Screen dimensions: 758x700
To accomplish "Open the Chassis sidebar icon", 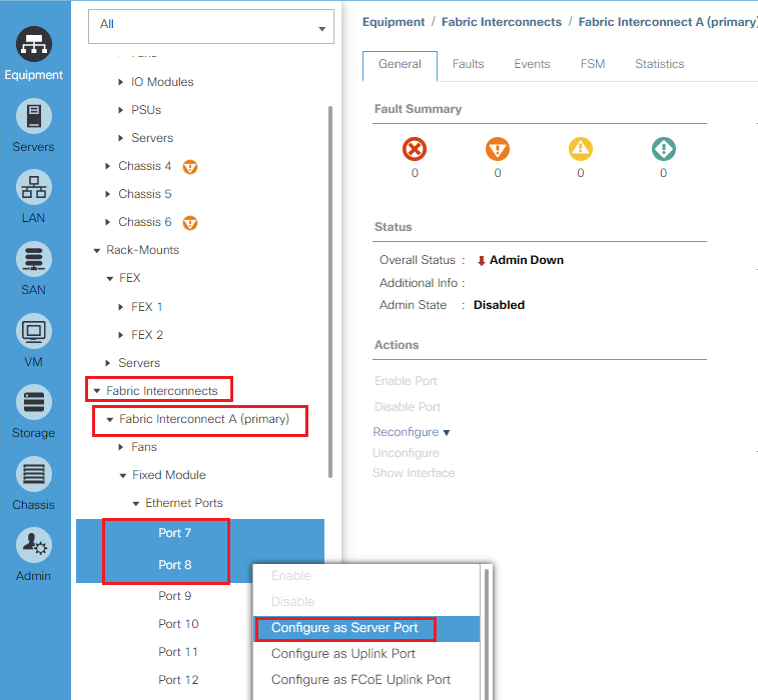I will [34, 474].
